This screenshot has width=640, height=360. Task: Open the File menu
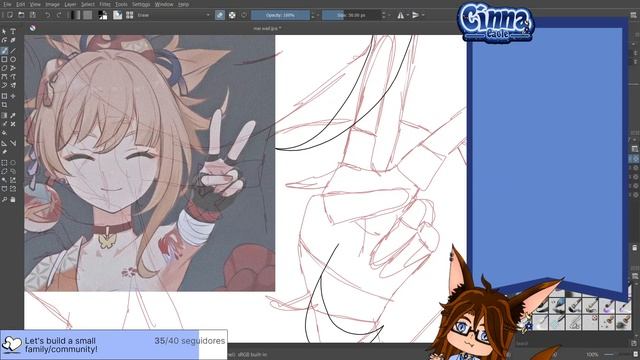coord(7,4)
